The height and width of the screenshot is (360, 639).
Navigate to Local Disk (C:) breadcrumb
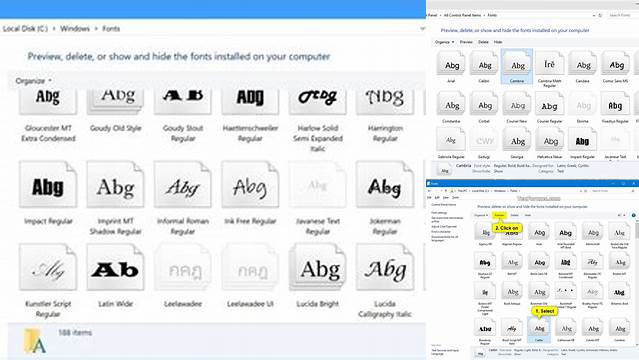25,29
